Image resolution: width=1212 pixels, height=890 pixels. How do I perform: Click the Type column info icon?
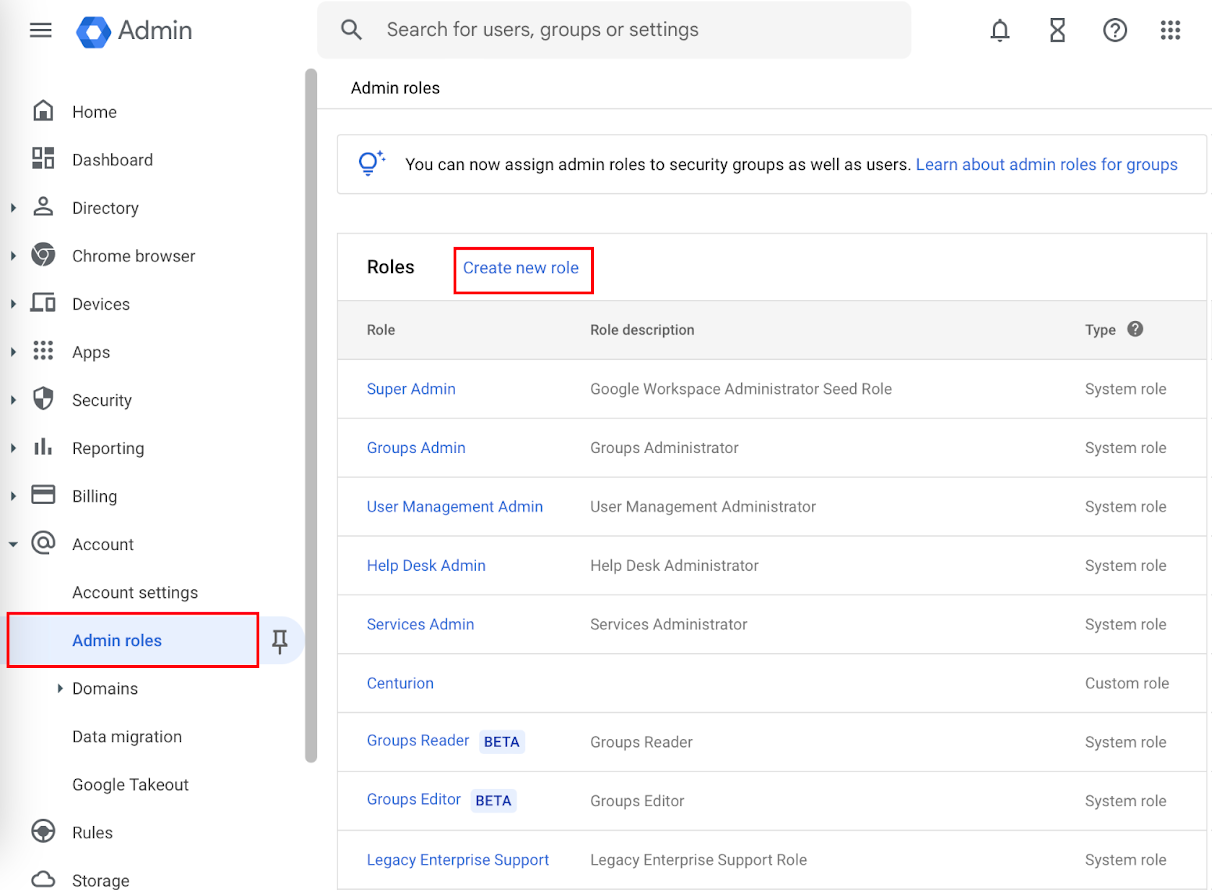[x=1135, y=329]
